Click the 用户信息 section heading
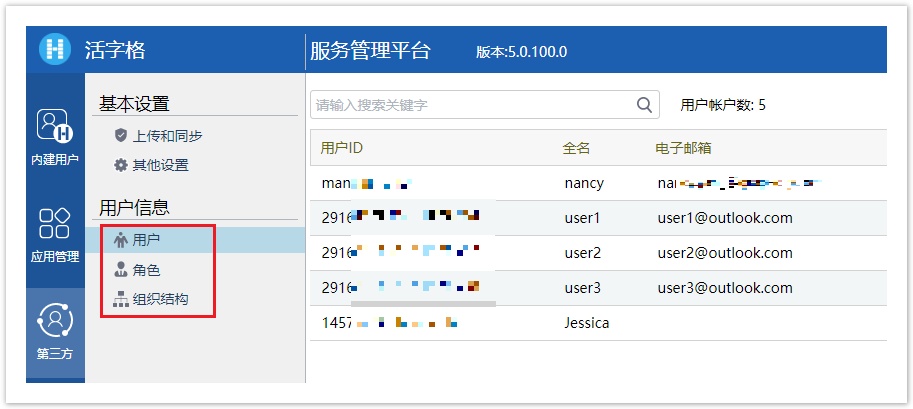This screenshot has width=913, height=409. pyautogui.click(x=134, y=207)
